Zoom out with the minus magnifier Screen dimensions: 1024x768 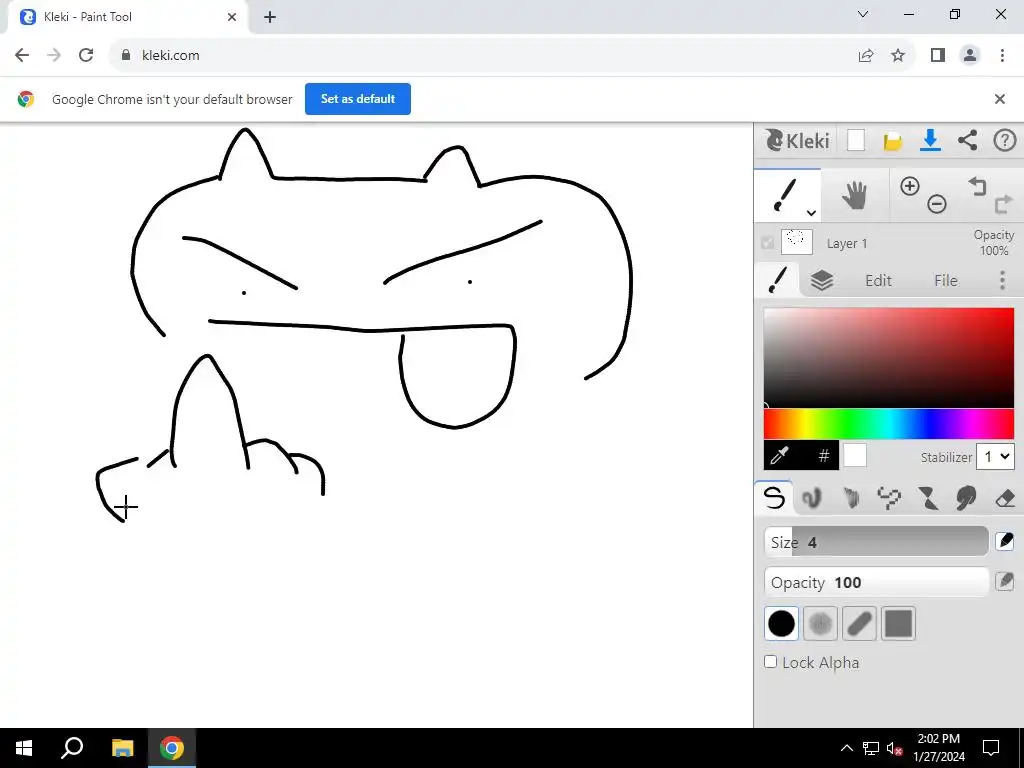click(x=936, y=204)
